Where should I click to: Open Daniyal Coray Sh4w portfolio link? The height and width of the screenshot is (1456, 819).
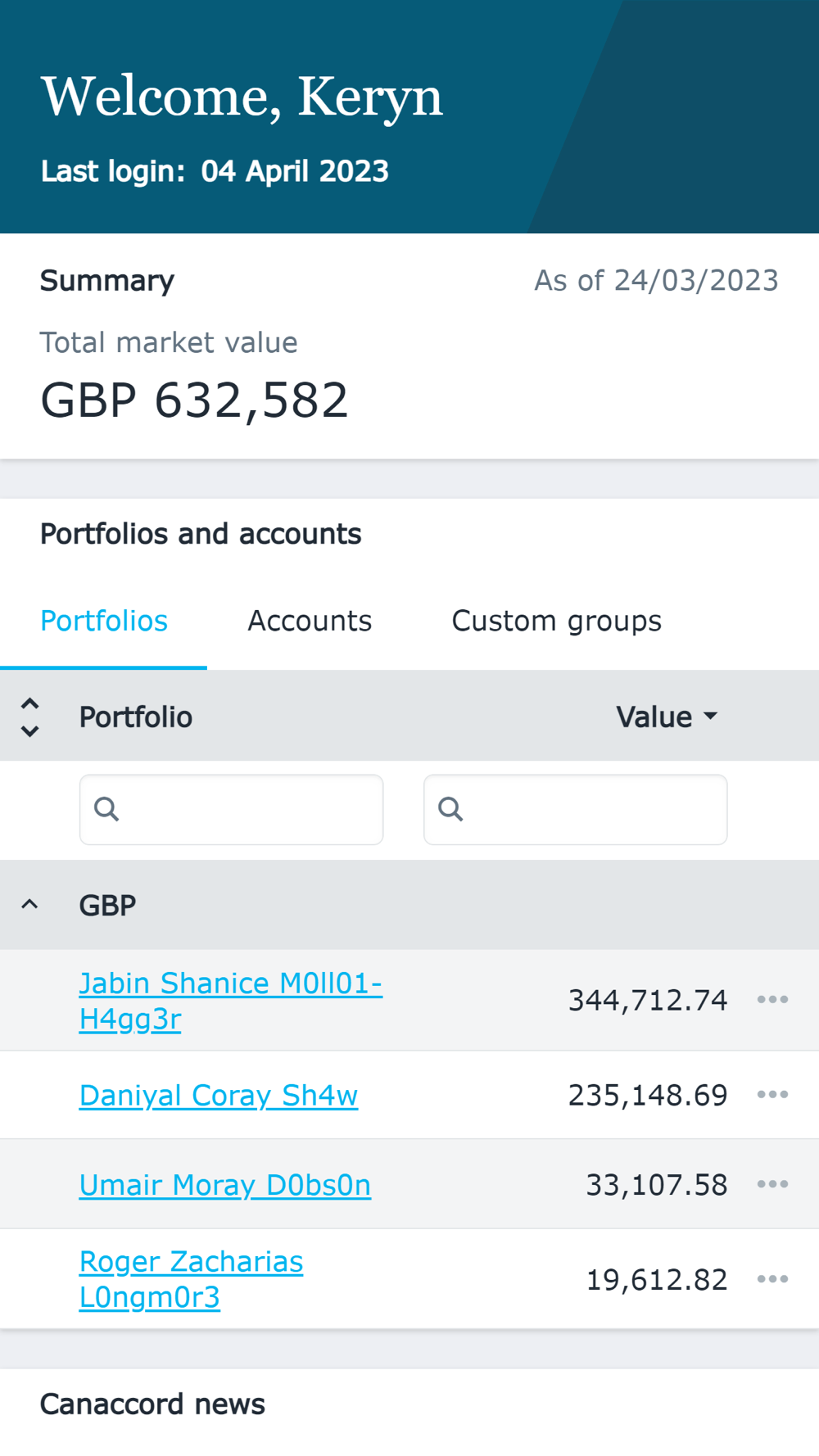(x=219, y=1096)
